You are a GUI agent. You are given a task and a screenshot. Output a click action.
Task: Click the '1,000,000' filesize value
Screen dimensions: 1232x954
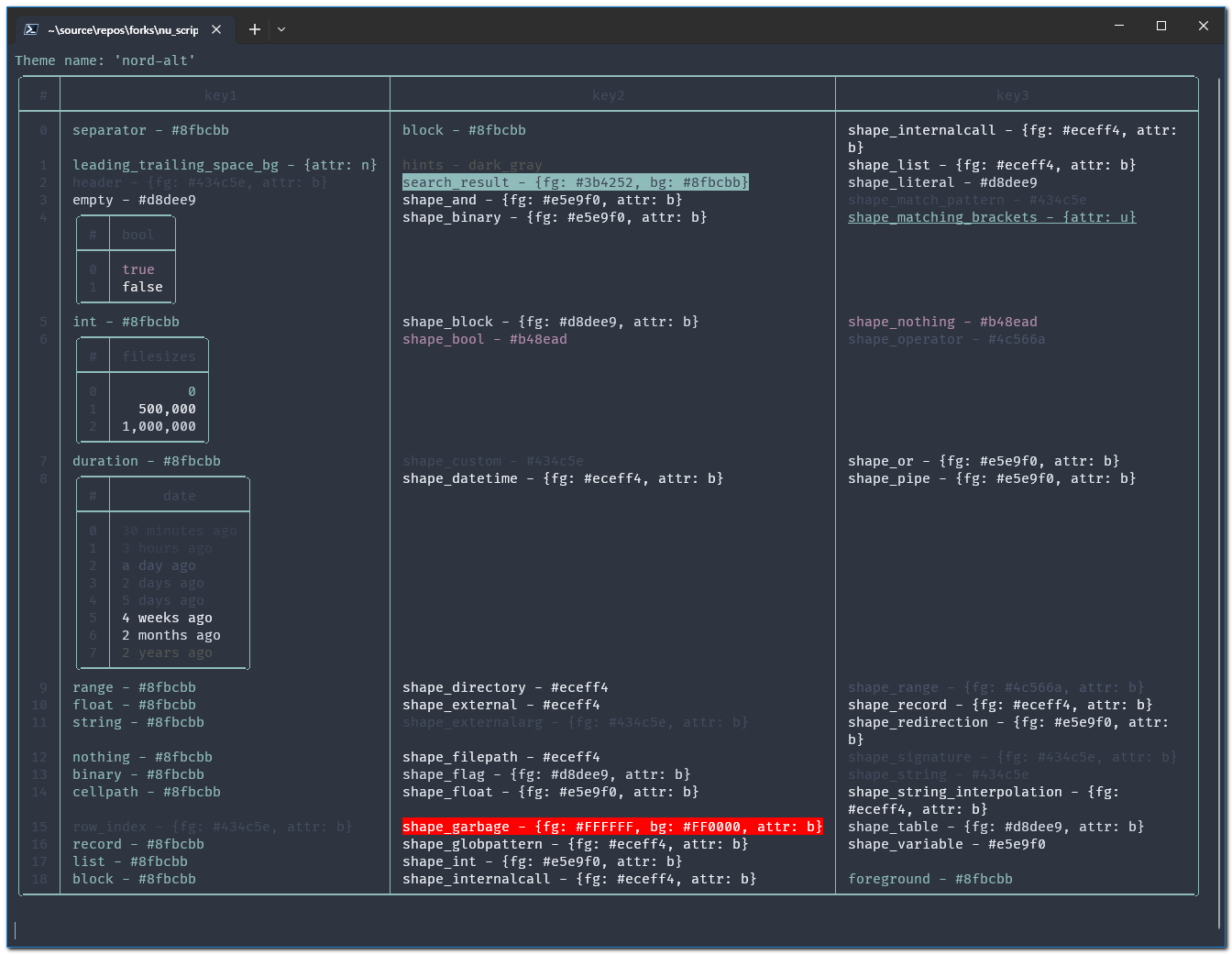click(159, 426)
